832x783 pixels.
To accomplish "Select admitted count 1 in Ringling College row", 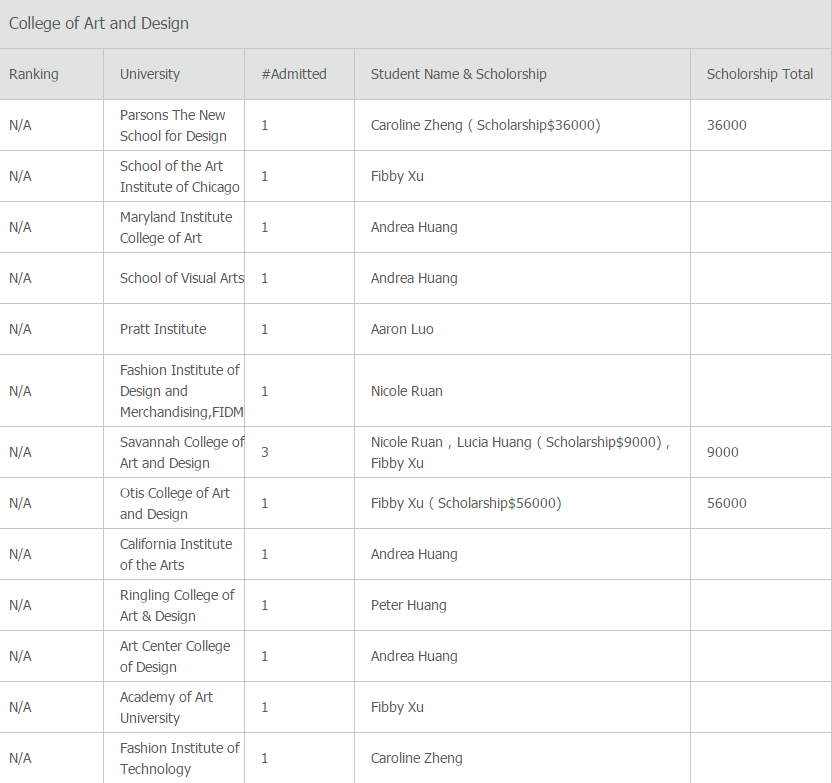I will pos(265,605).
